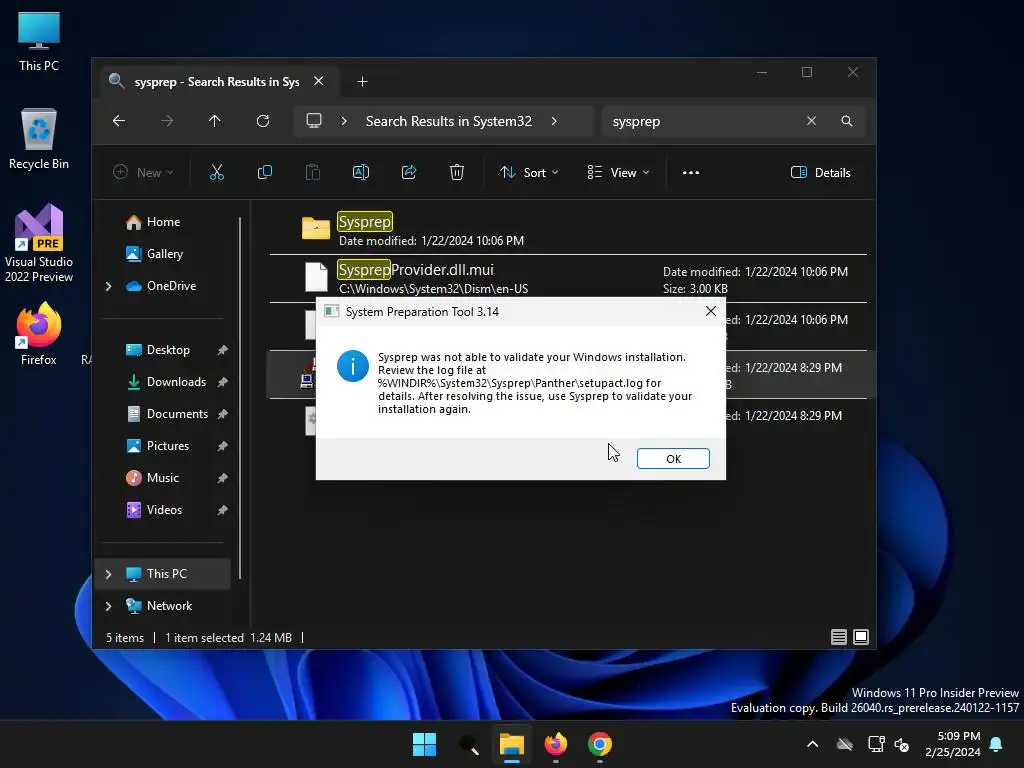Image resolution: width=1024 pixels, height=768 pixels.
Task: Open the clock and date flyout
Action: coord(953,744)
